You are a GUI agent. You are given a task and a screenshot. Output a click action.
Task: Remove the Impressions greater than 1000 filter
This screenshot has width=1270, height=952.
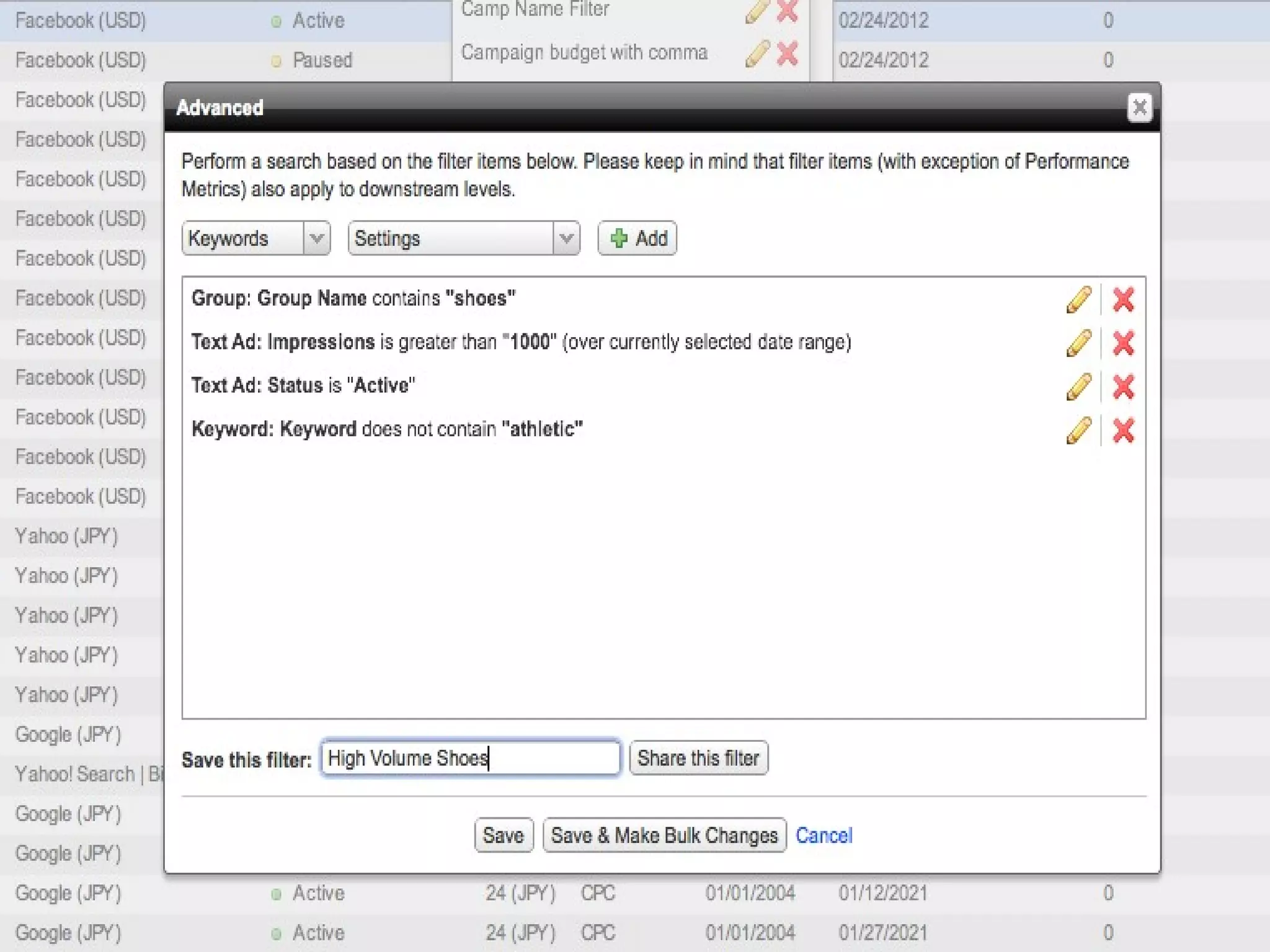pyautogui.click(x=1123, y=343)
